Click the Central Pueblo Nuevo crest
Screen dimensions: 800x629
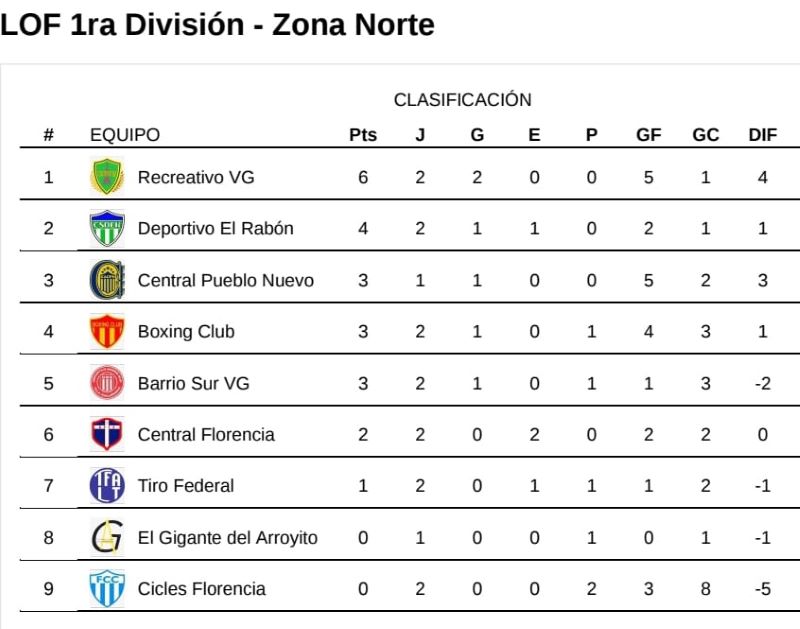coord(106,280)
